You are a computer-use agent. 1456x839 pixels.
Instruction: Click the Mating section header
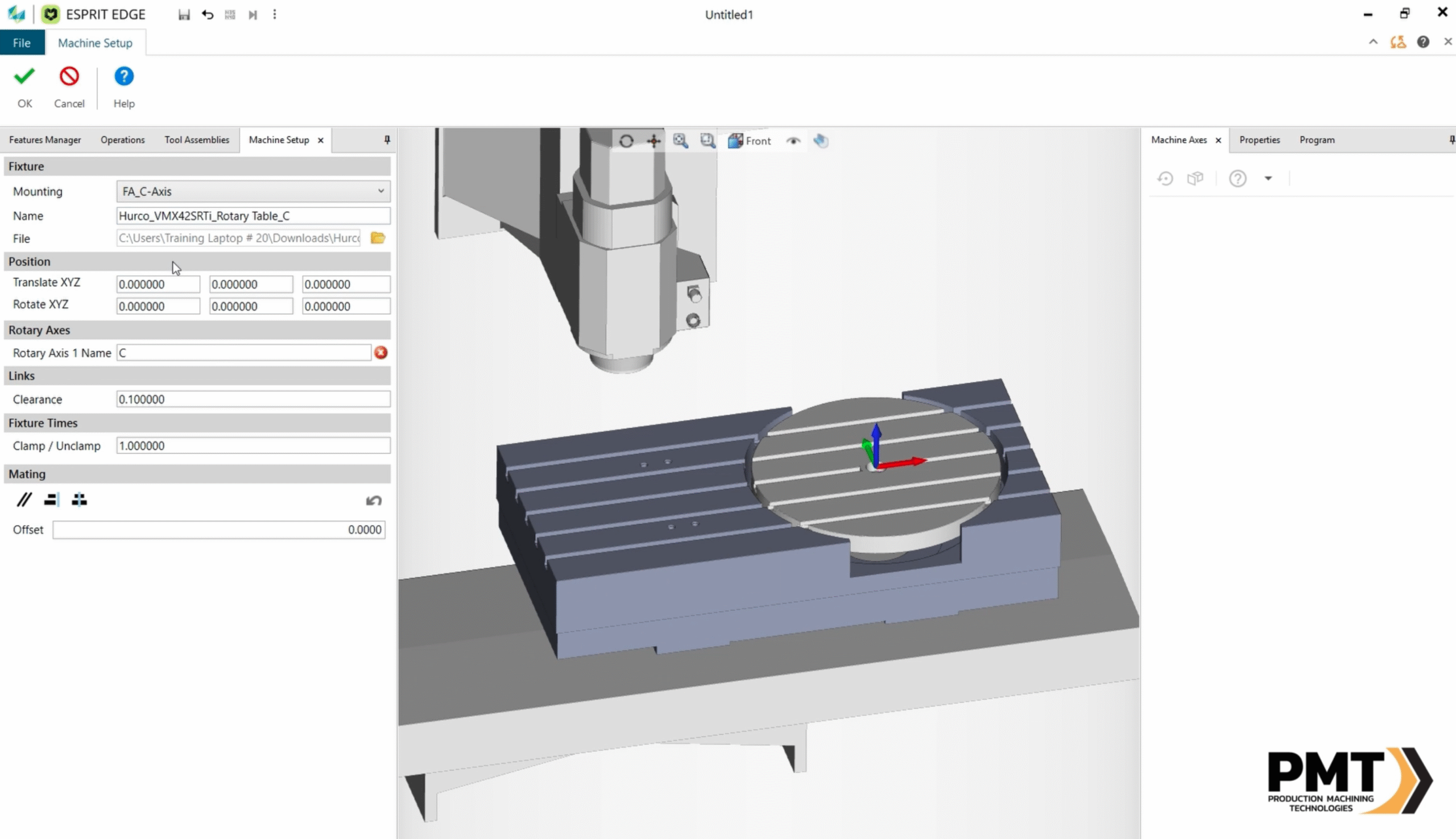pyautogui.click(x=197, y=474)
